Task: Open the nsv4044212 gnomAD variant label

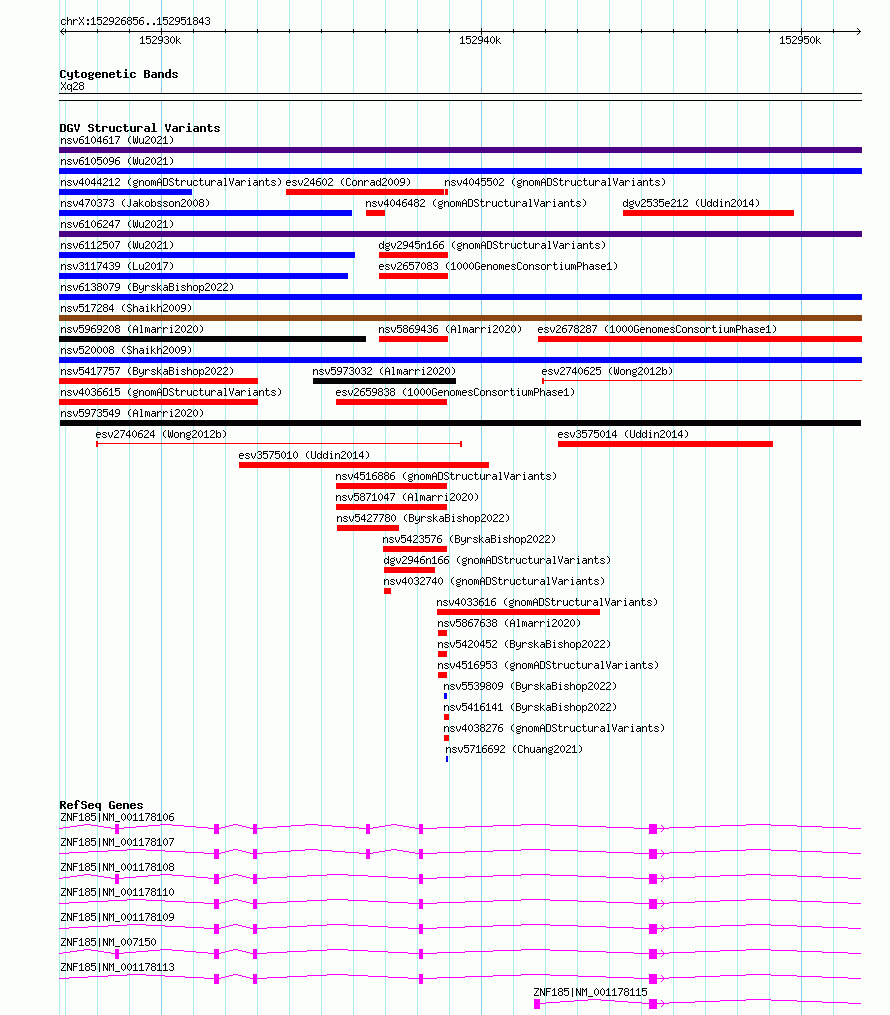Action: coord(171,183)
